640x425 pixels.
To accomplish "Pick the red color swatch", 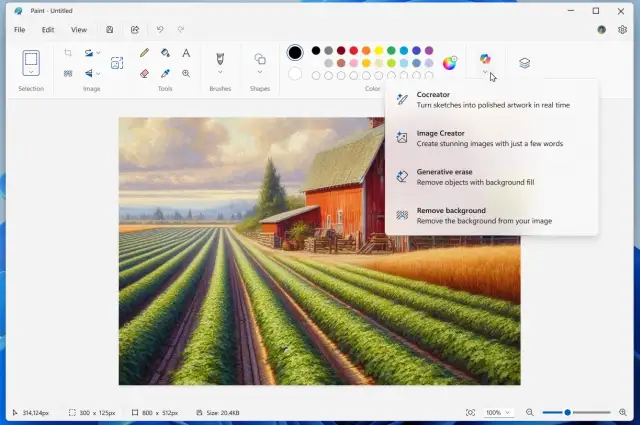I will [x=354, y=50].
